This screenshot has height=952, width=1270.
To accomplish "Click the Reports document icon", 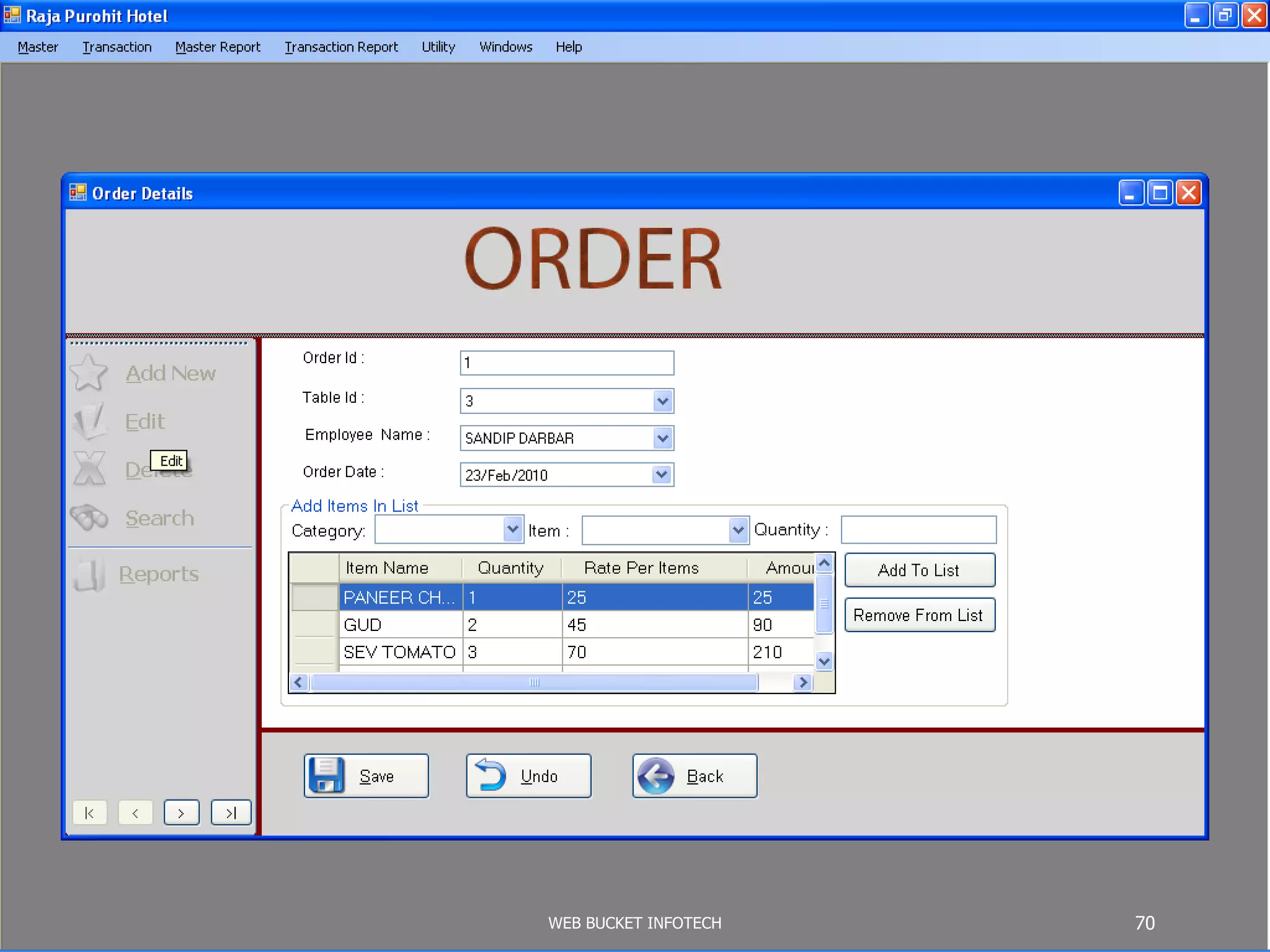I will tap(89, 575).
